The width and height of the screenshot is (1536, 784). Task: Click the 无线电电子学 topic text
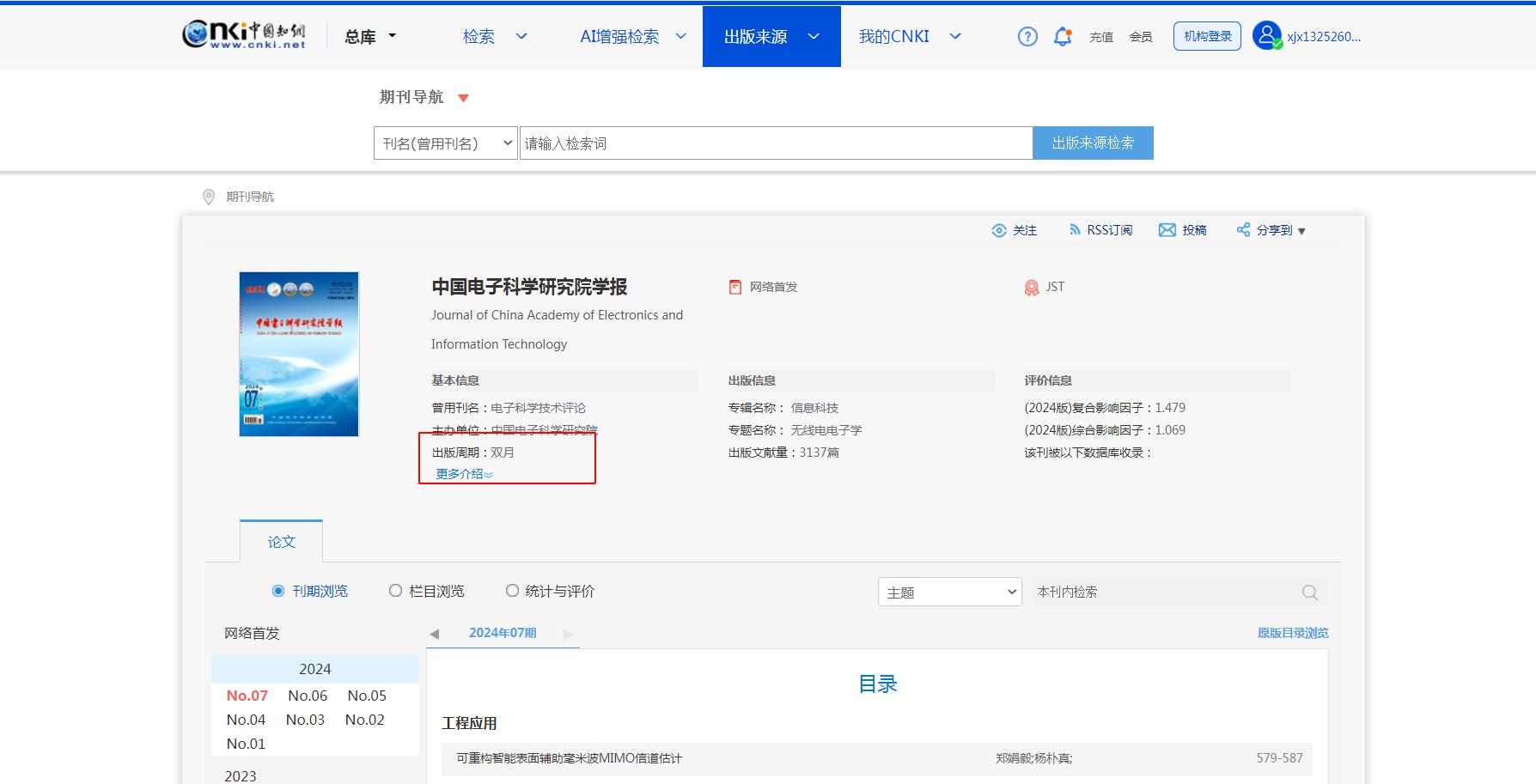tap(826, 430)
